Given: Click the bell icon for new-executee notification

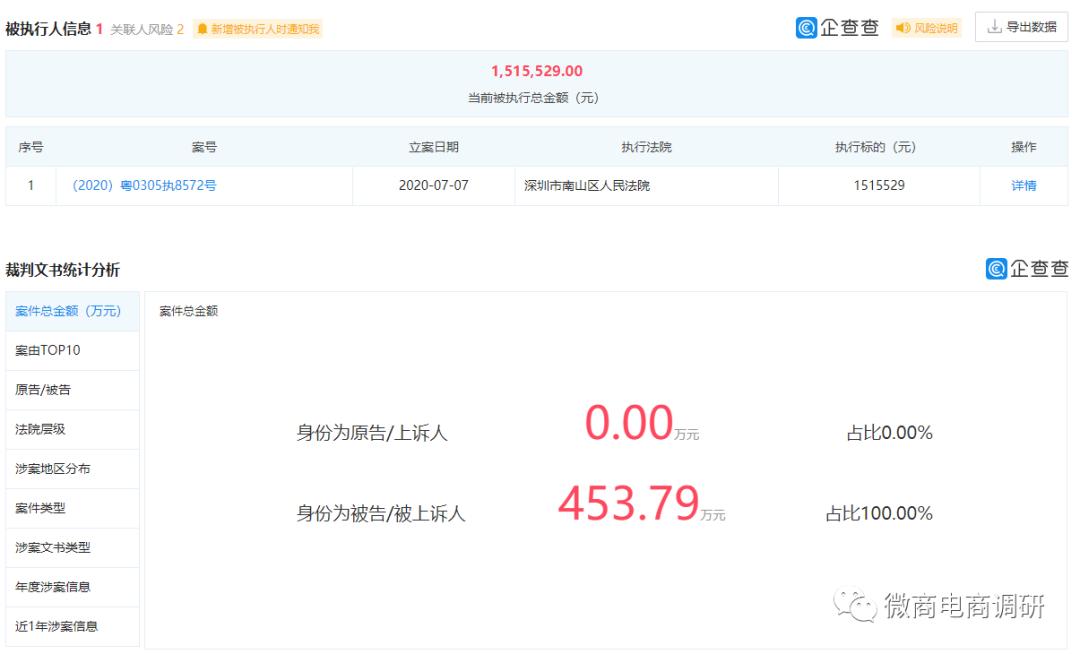Looking at the screenshot, I should click(203, 29).
